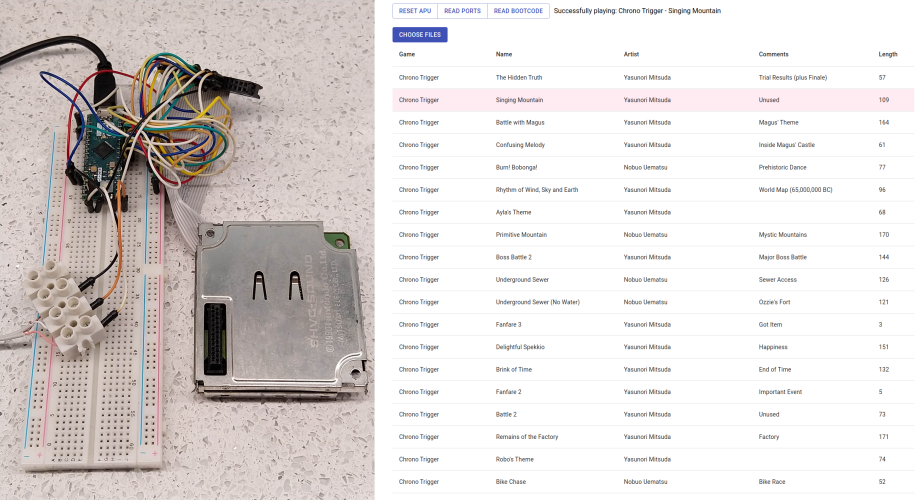Open the CHOOSE FILES dialog
This screenshot has height=500, width=921.
point(420,35)
